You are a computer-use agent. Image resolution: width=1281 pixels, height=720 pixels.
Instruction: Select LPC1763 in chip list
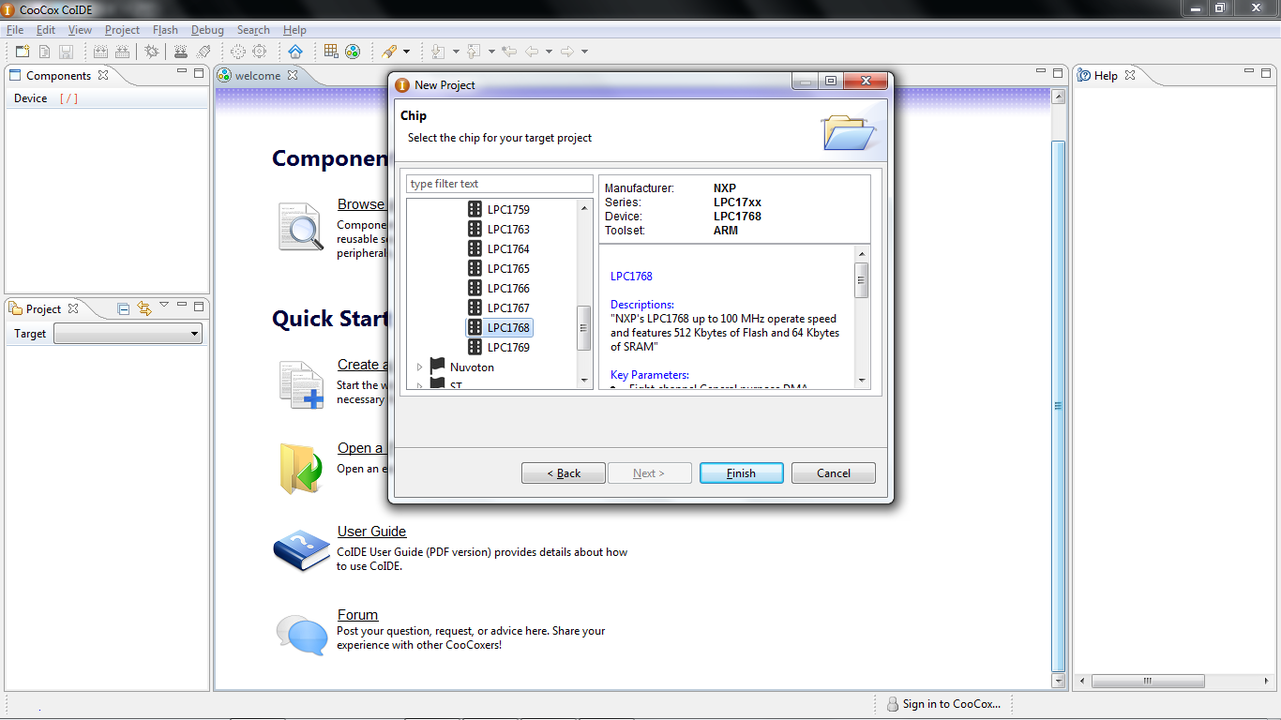pos(509,229)
